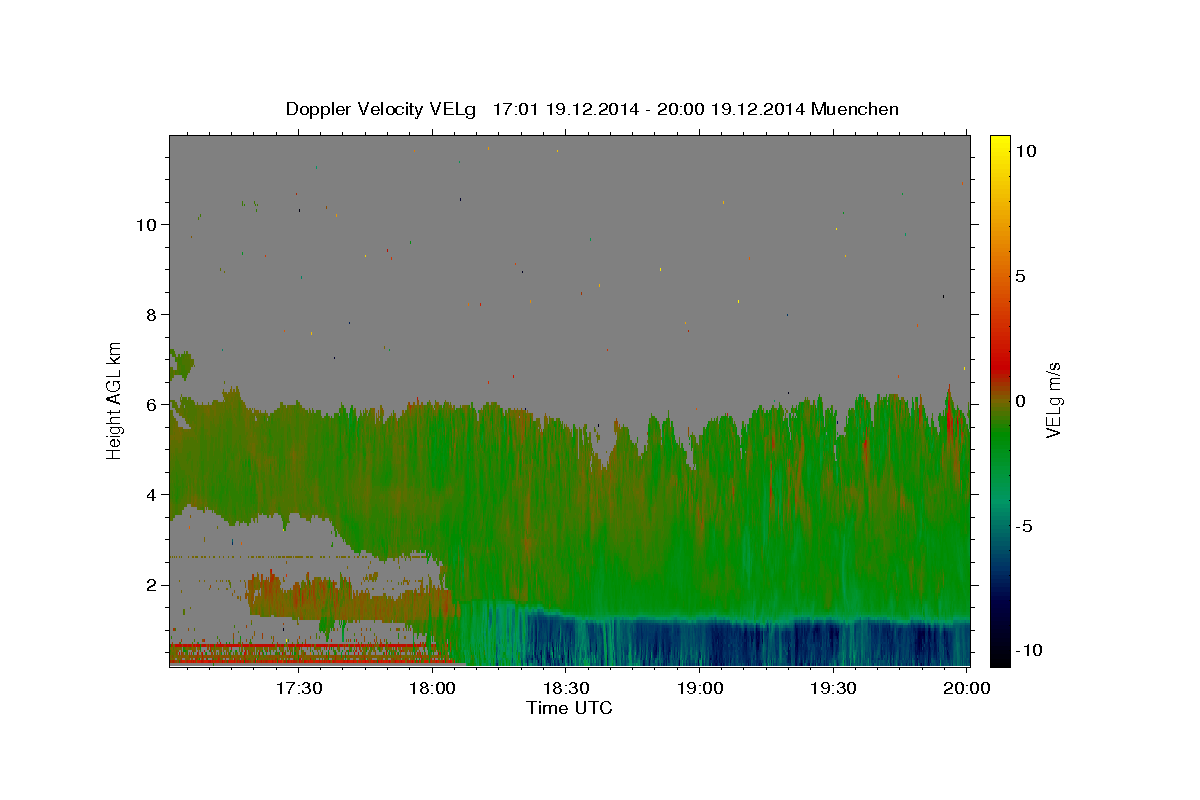
Task: Click the plot title 'Doppler Velocity VELg'
Action: [x=382, y=109]
